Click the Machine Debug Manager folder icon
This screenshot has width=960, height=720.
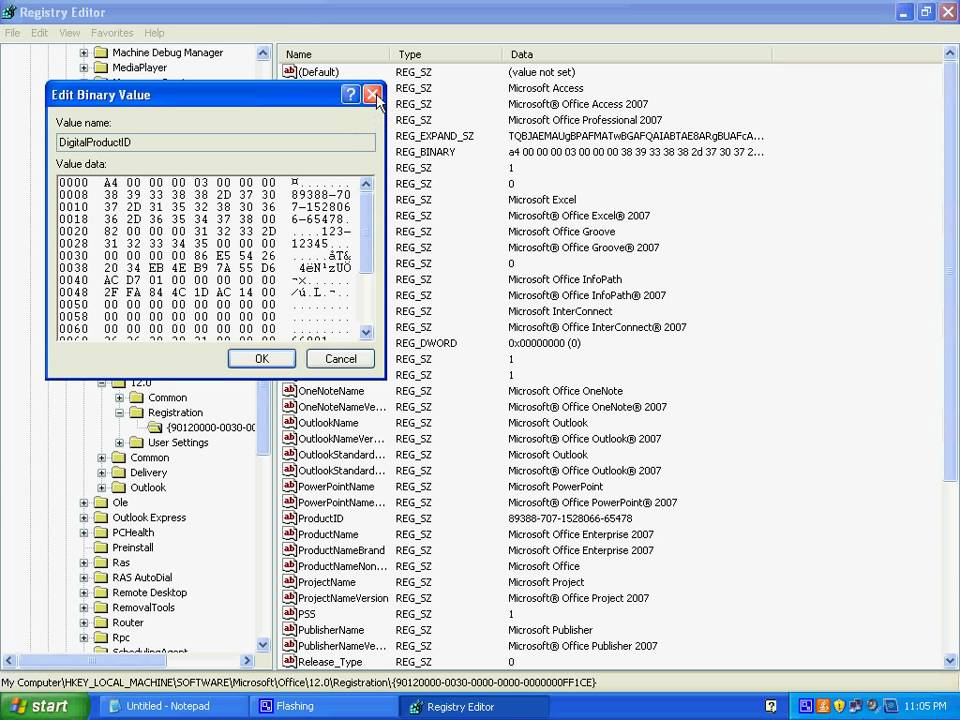(x=101, y=53)
